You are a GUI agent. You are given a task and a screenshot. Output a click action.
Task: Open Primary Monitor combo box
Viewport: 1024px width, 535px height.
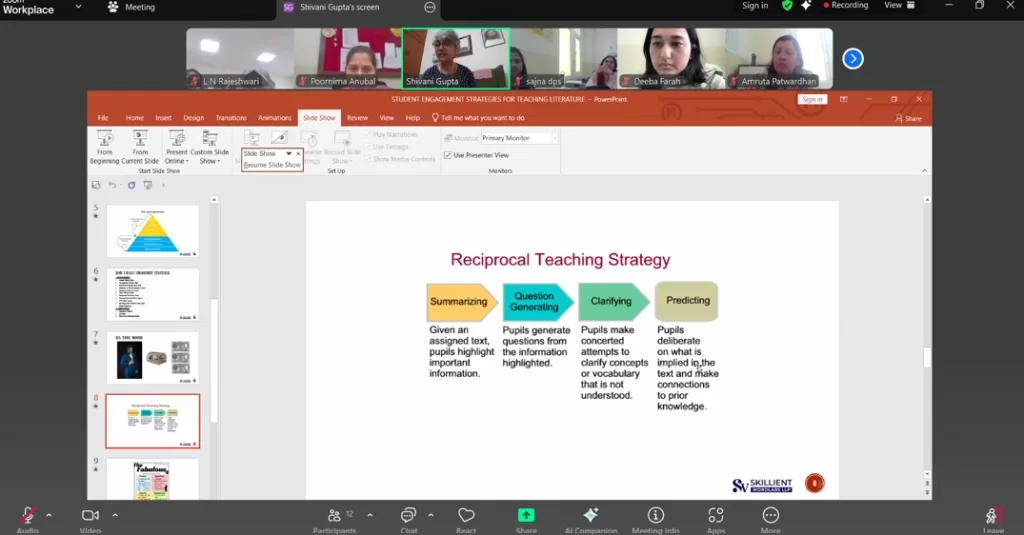[518, 138]
